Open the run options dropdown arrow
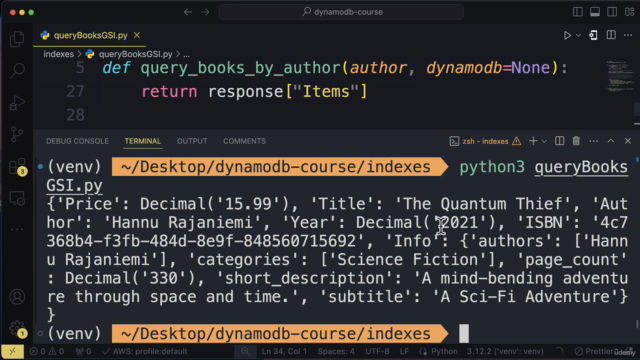 578,36
